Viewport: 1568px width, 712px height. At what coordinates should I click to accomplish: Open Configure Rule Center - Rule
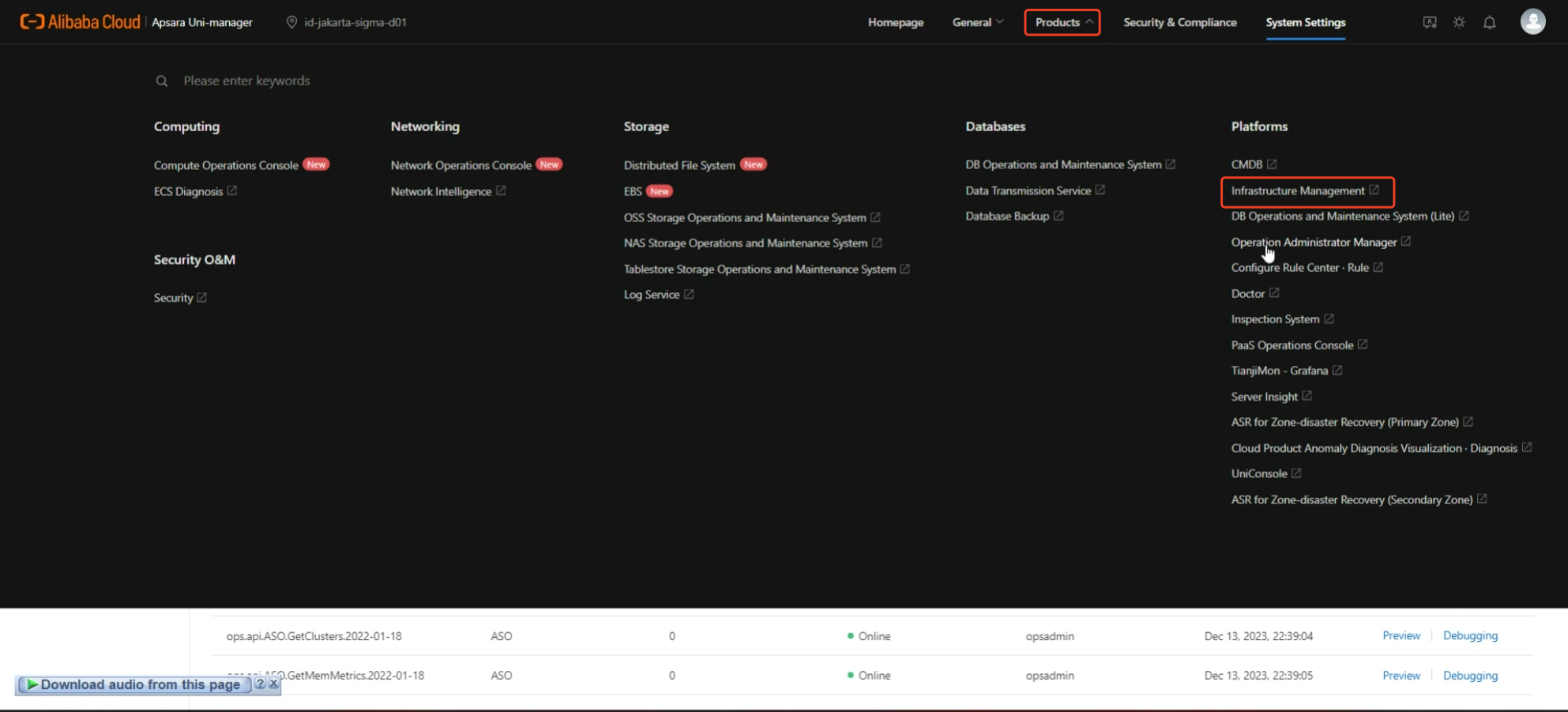[1299, 267]
